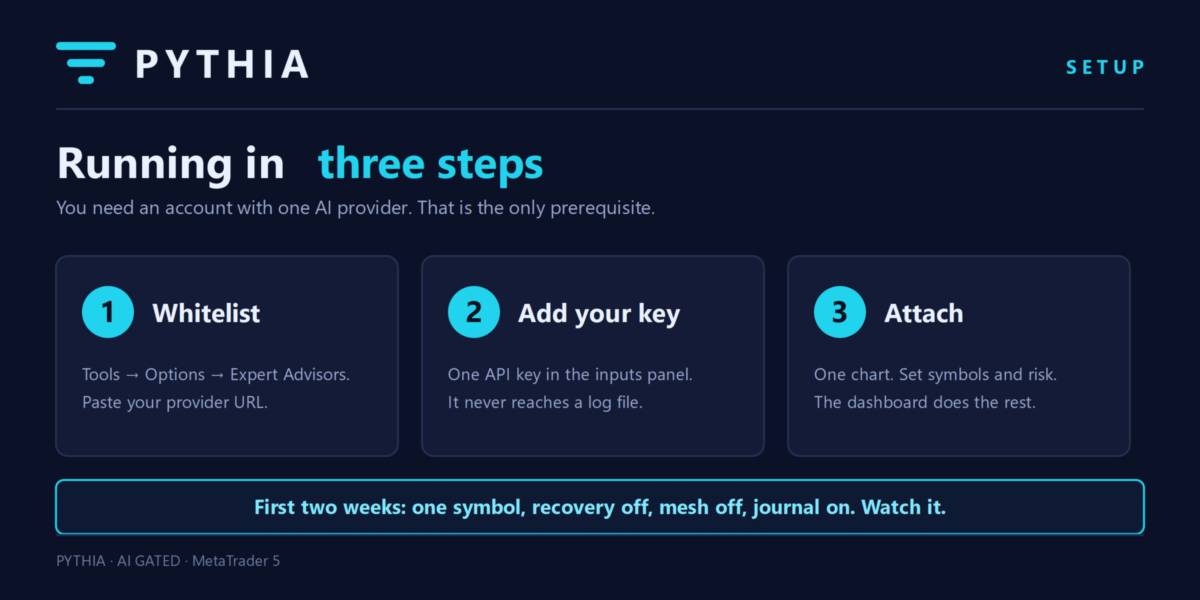Click the PYTHIA brand name text
1200x600 pixels.
point(222,64)
